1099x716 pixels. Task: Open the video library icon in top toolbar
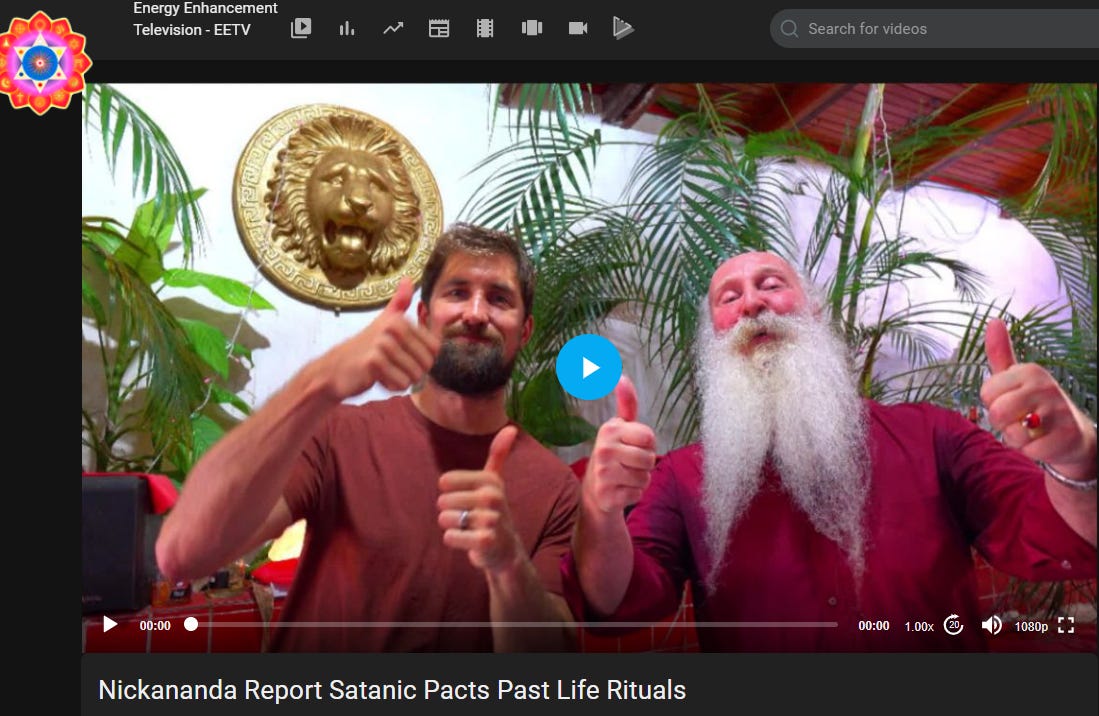pos(301,28)
